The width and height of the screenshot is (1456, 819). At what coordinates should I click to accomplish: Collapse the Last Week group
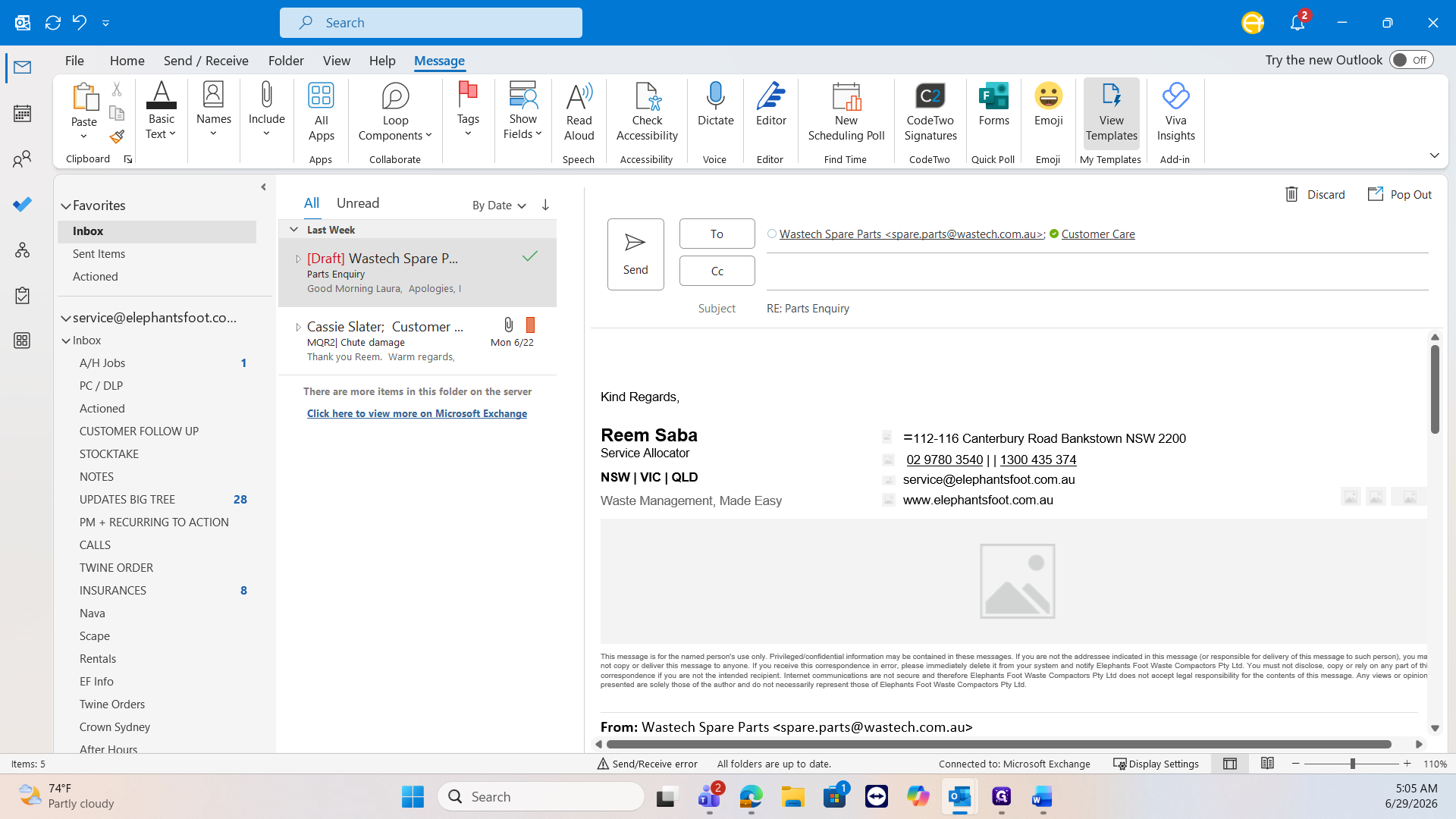[x=293, y=230]
